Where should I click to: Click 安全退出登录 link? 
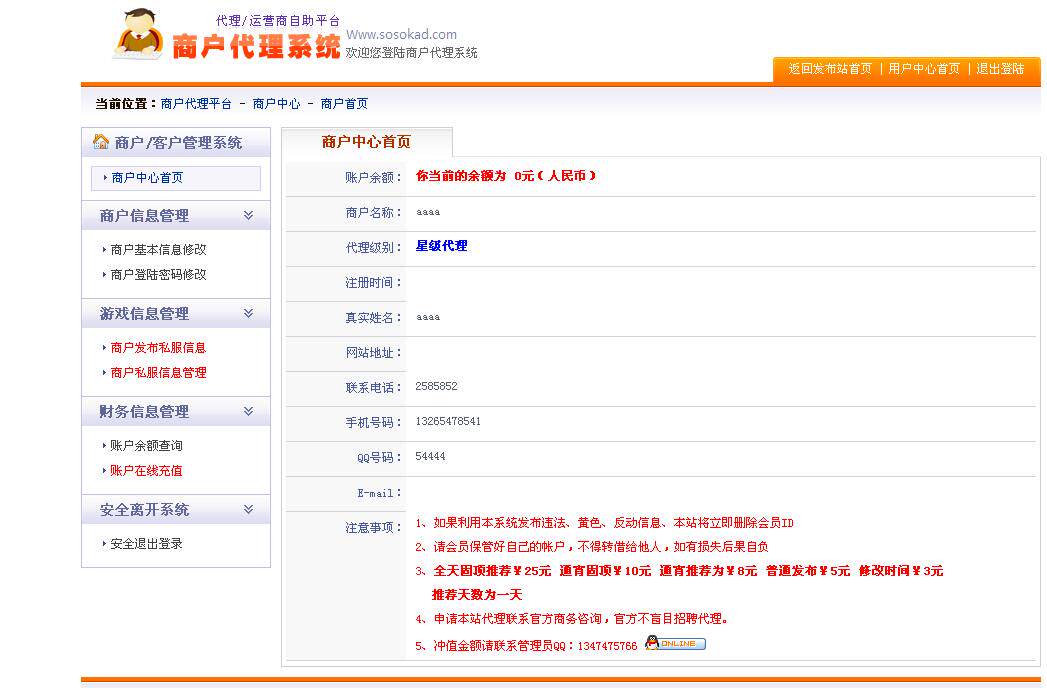(146, 544)
